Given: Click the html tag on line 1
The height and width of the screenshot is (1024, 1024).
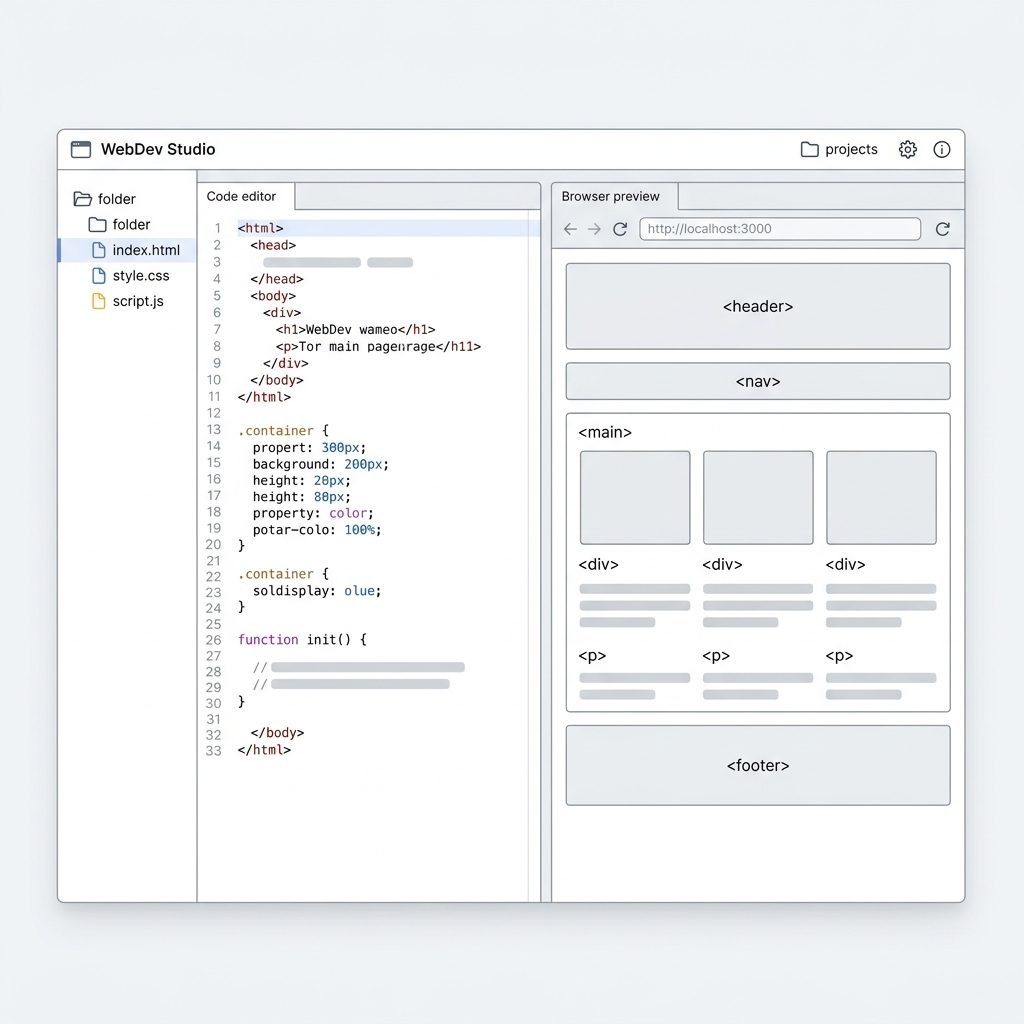Looking at the screenshot, I should pos(261,228).
